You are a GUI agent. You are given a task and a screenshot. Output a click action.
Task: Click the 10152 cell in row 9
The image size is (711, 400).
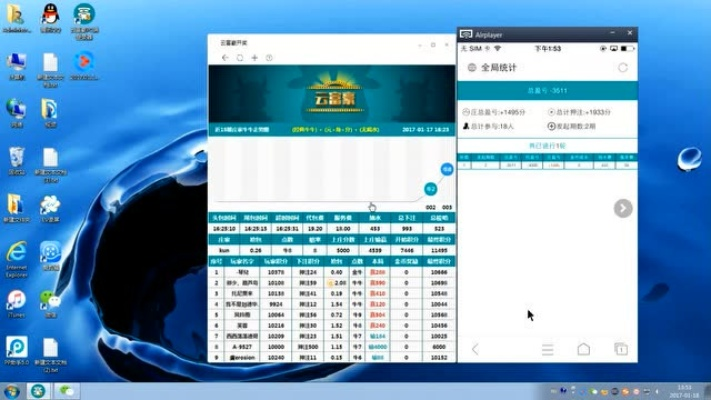tap(439, 357)
